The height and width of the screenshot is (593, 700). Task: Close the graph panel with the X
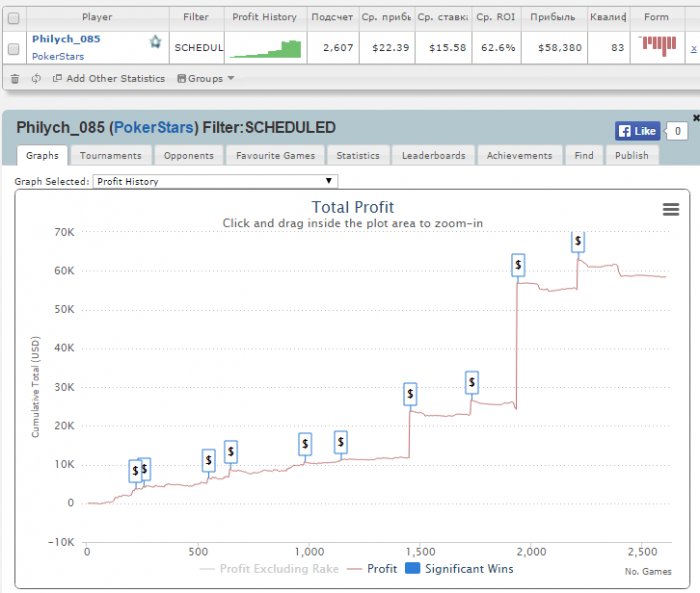696,117
